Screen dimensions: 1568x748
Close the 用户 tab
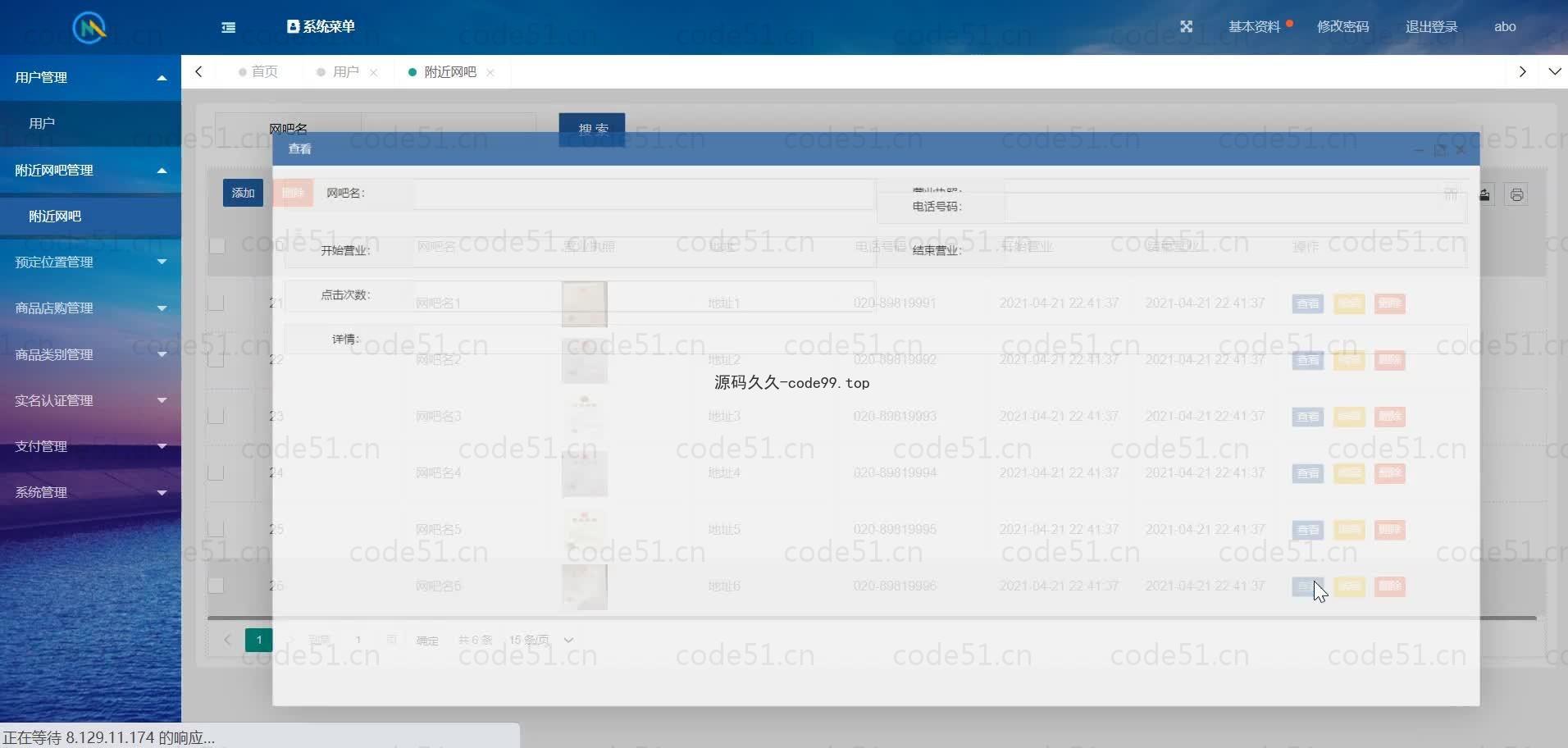tap(374, 73)
